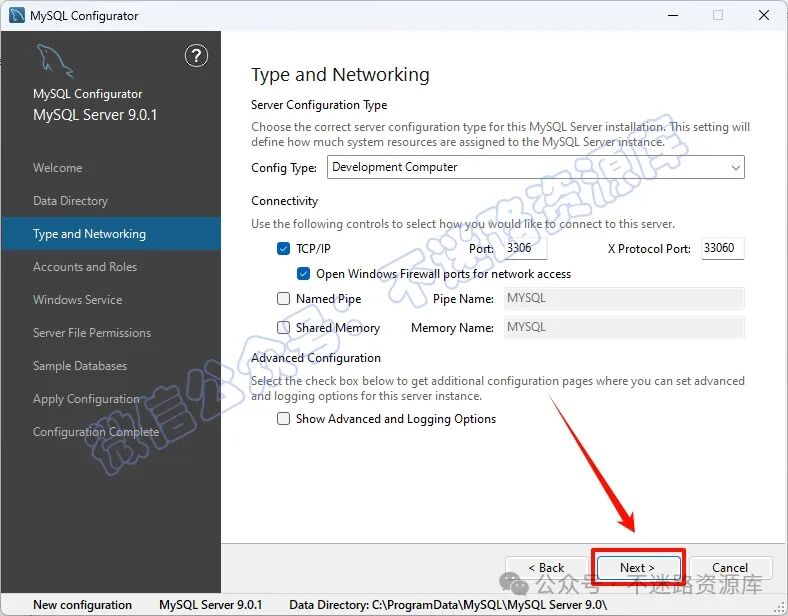Click the Next button
The height and width of the screenshot is (616, 788).
point(638,568)
